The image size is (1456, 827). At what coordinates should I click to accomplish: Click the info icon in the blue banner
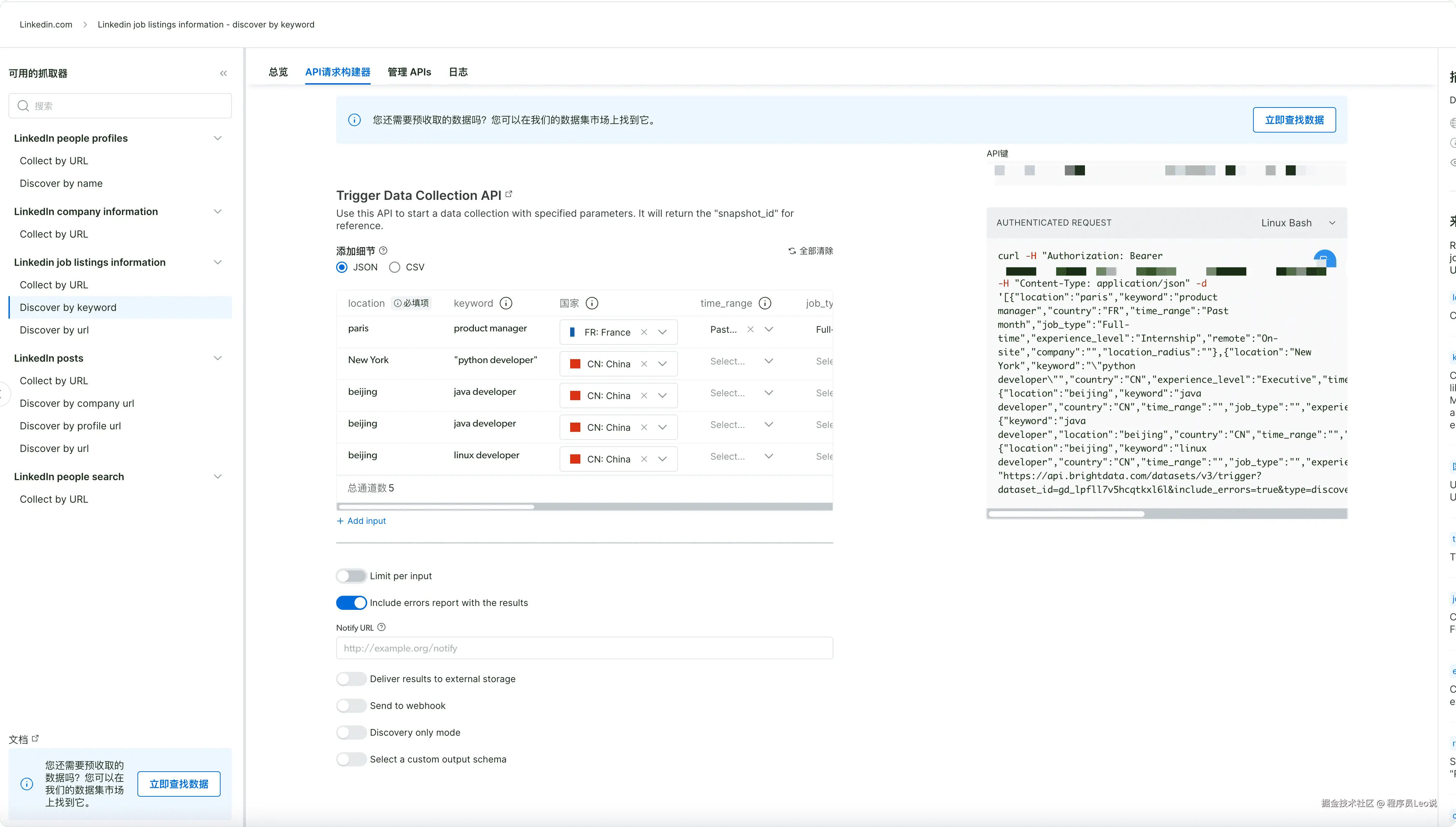[x=354, y=120]
